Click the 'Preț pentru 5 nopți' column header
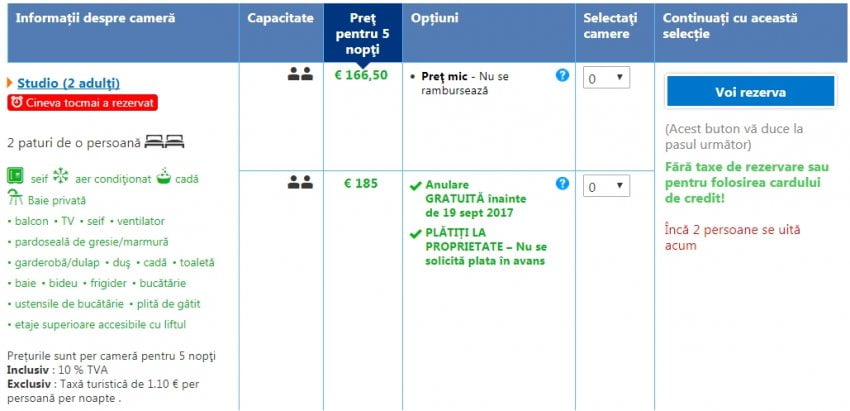 point(363,33)
